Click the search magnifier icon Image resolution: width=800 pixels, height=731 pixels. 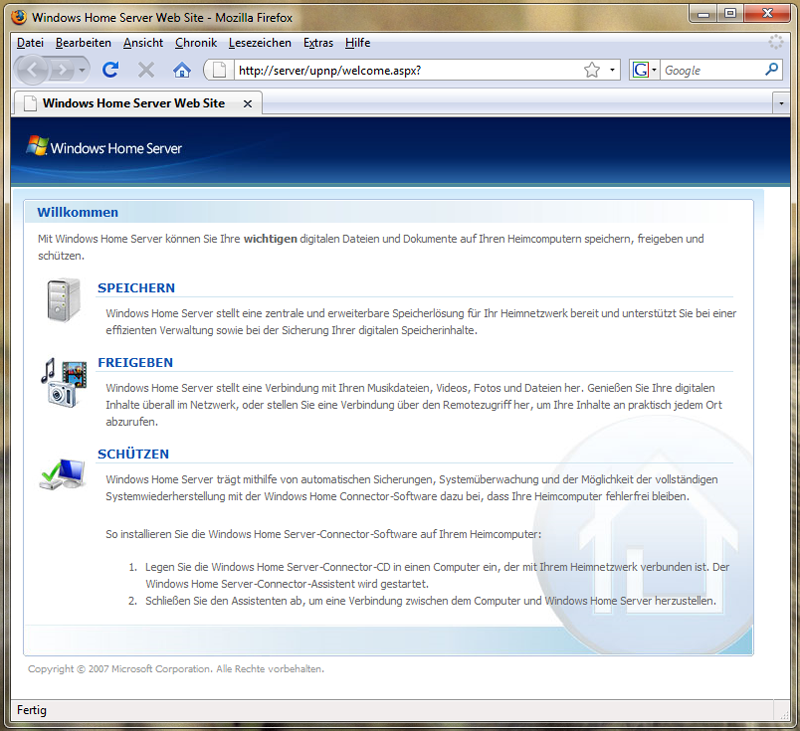tap(771, 70)
